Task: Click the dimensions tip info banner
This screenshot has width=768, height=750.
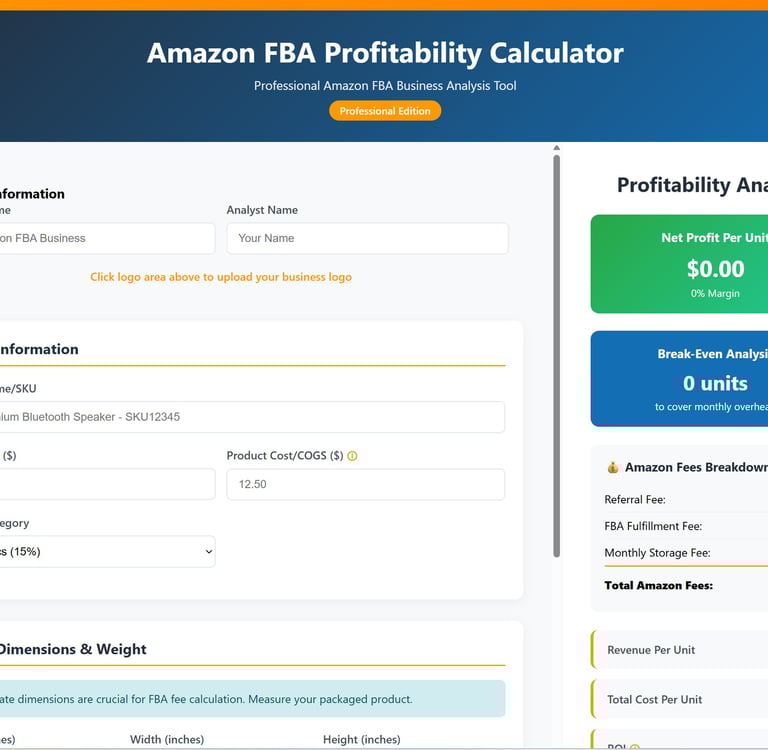Action: 250,699
